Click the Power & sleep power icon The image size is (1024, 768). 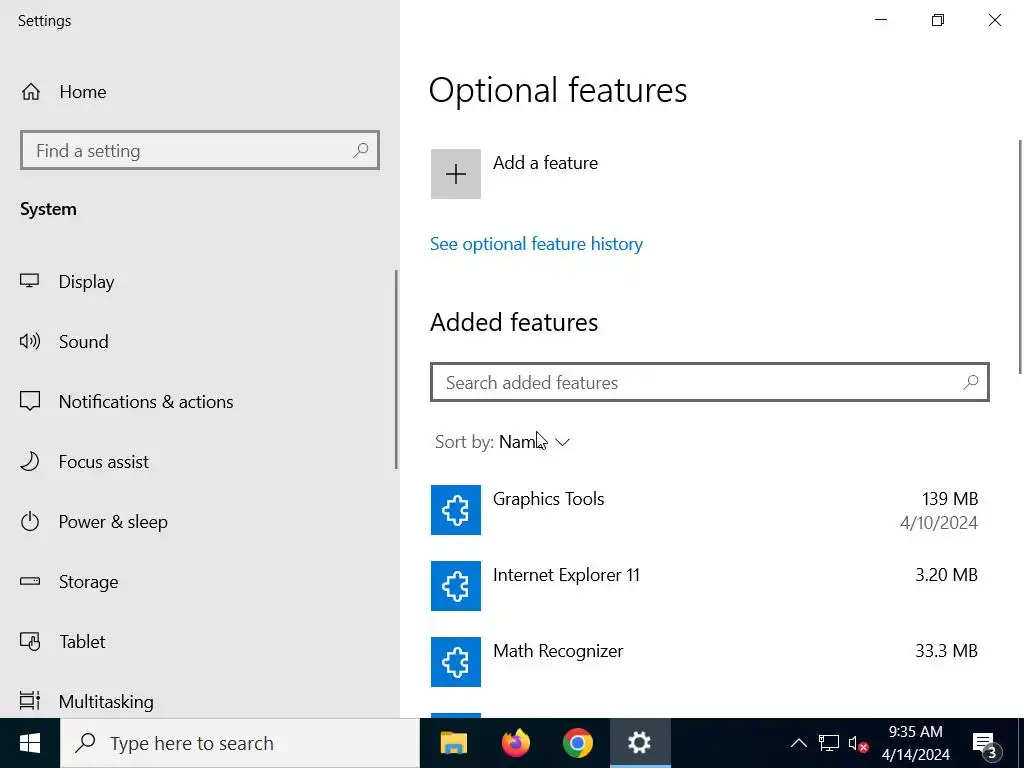point(30,522)
